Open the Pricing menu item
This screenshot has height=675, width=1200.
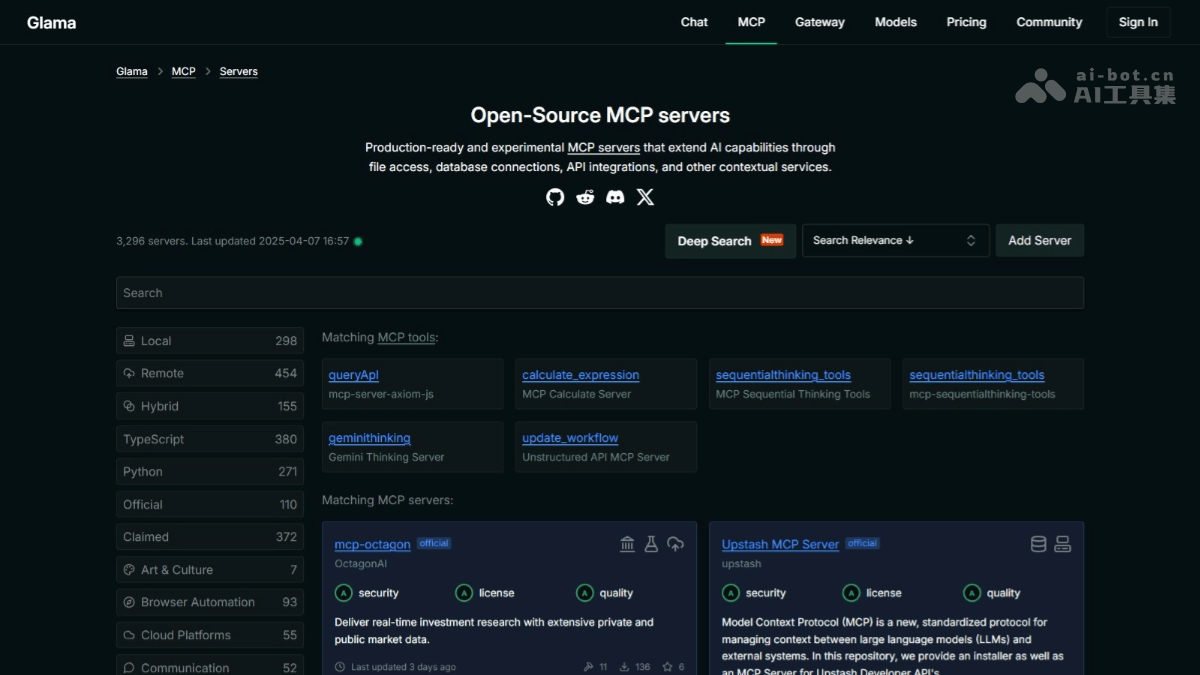[x=966, y=22]
